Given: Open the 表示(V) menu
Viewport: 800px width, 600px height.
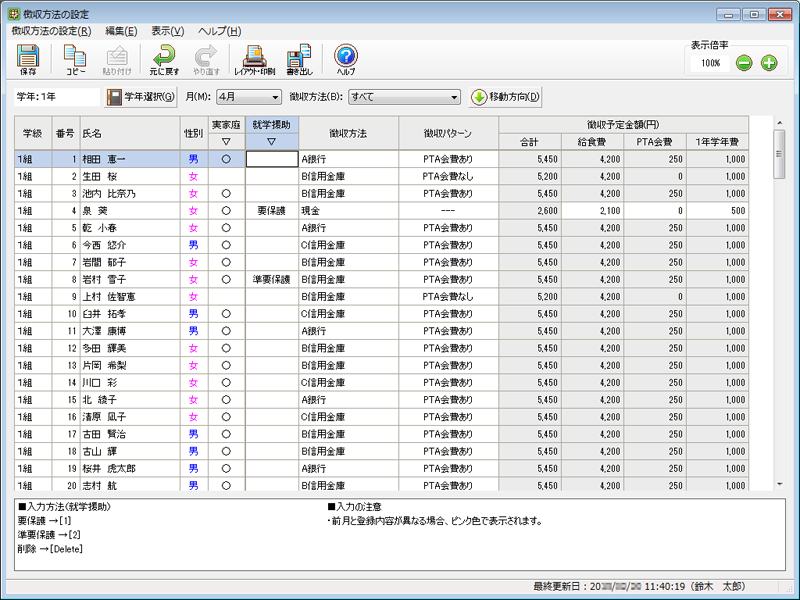Looking at the screenshot, I should coord(167,31).
